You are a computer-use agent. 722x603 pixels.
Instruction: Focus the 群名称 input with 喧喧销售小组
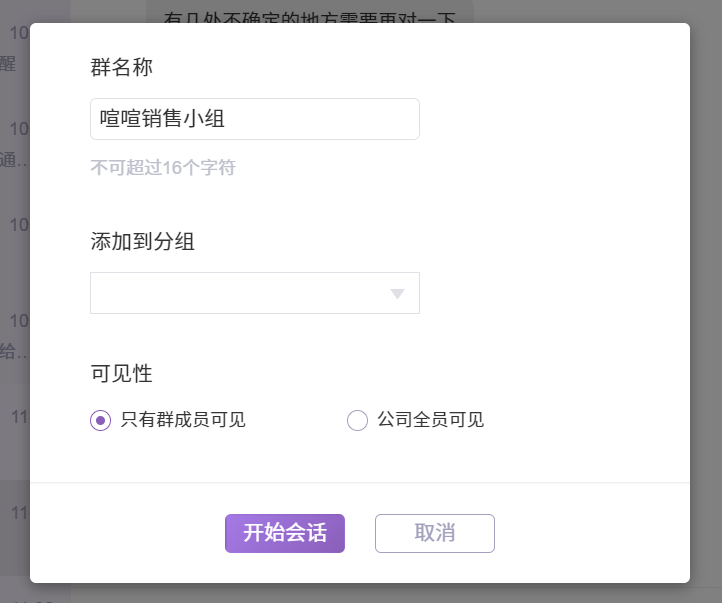tap(254, 119)
